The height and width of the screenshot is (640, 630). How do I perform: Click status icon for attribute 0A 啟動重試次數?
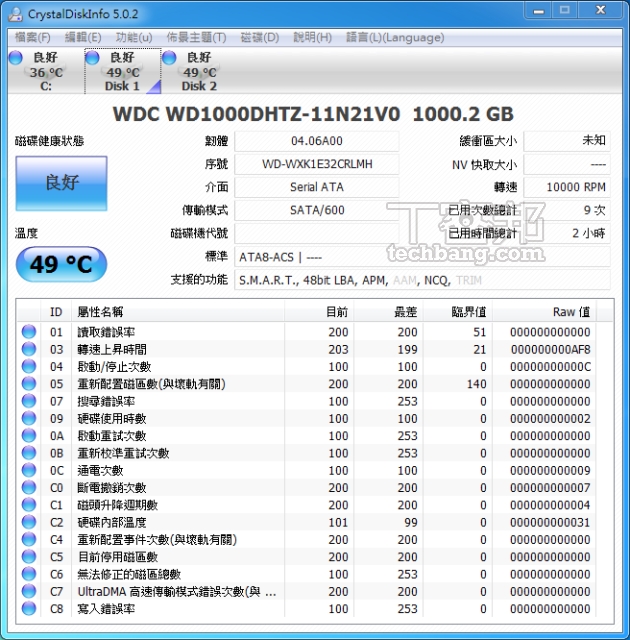tap(29, 436)
